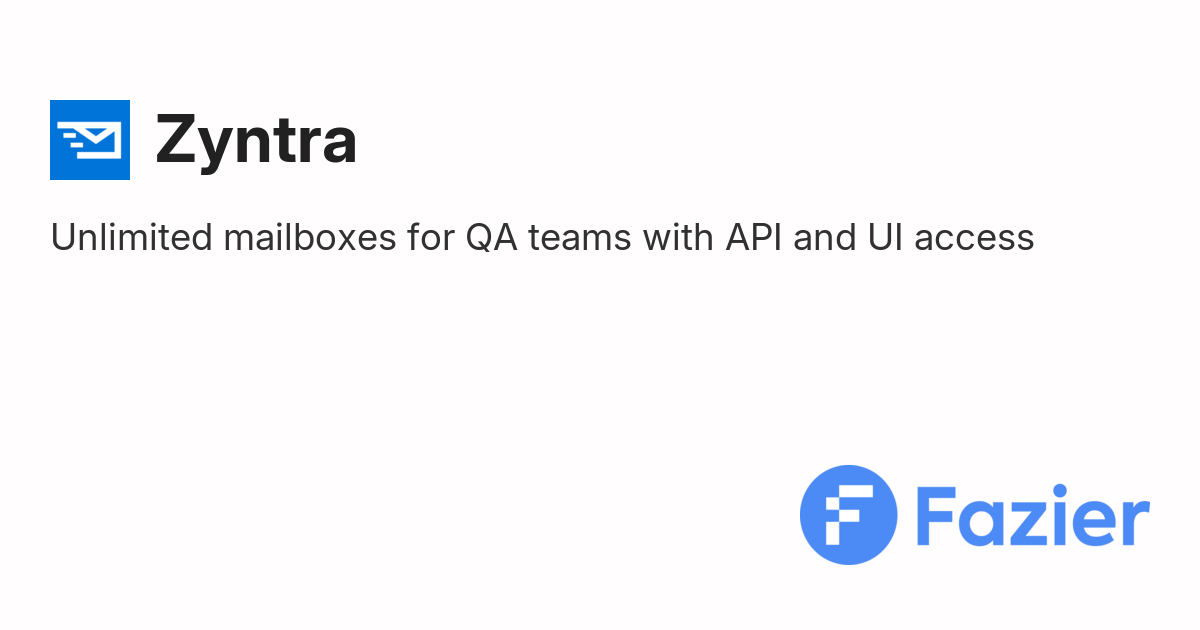
Task: Open the Zyntra title heading
Action: pos(256,140)
